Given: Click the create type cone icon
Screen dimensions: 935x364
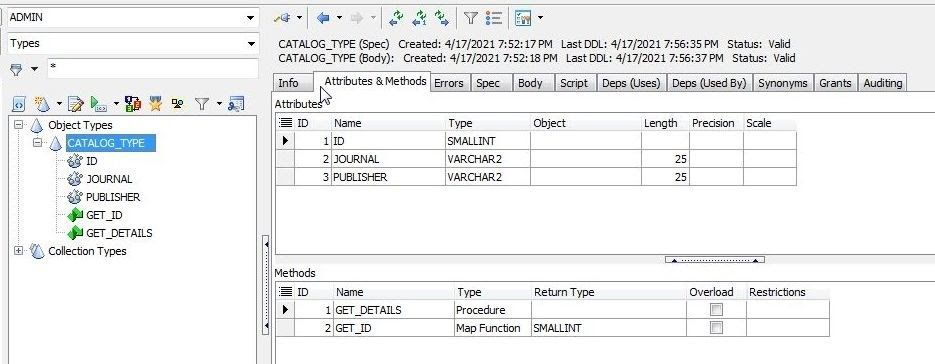Looking at the screenshot, I should (x=42, y=104).
